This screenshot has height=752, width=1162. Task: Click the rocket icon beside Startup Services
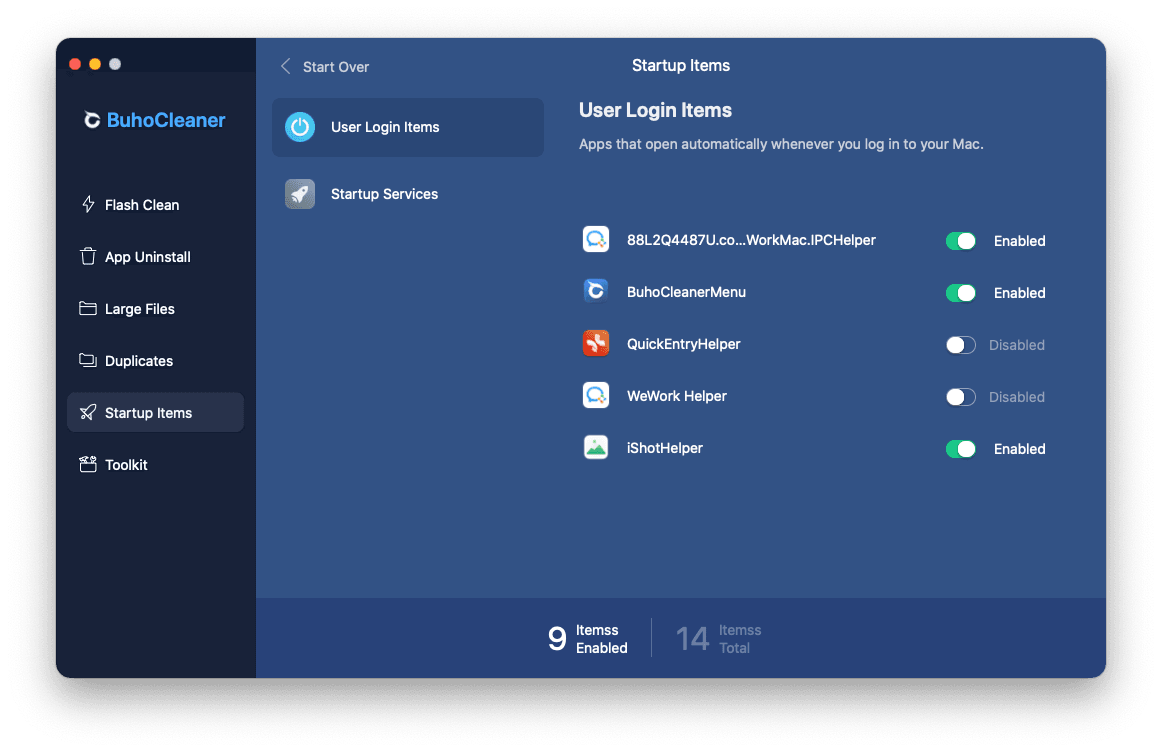(x=300, y=193)
